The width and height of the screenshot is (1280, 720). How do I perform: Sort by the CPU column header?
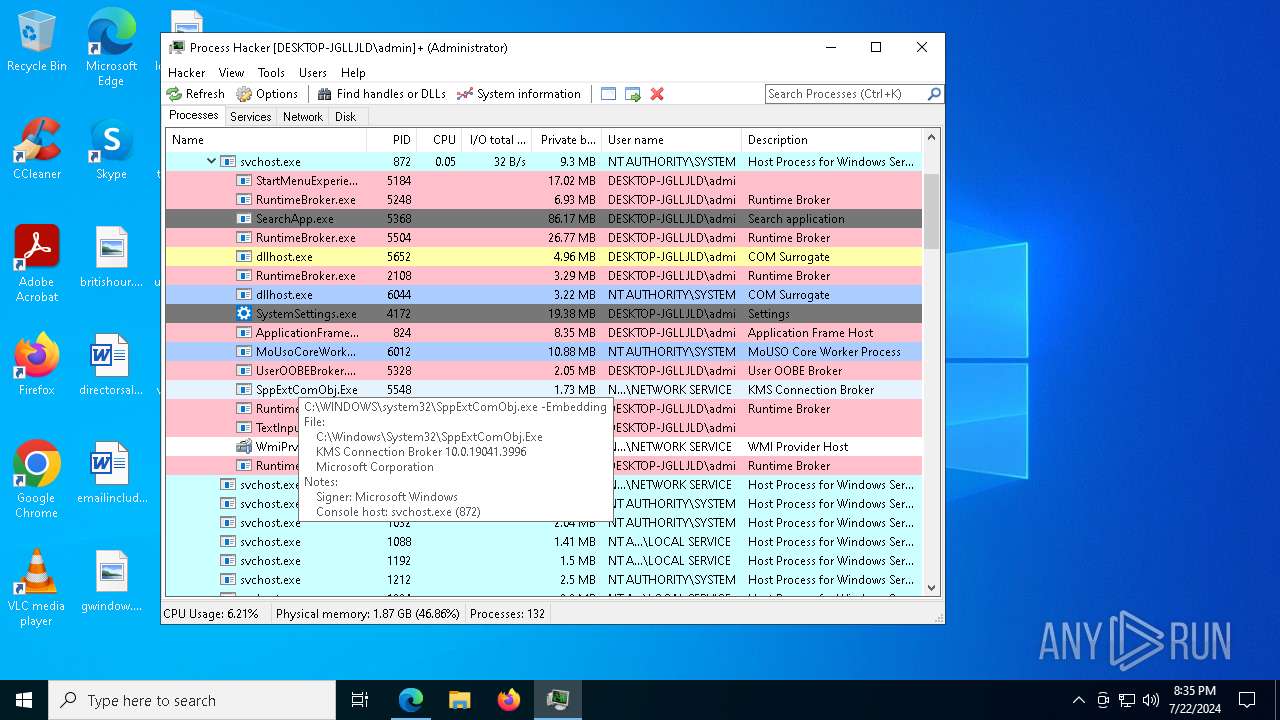pyautogui.click(x=439, y=140)
